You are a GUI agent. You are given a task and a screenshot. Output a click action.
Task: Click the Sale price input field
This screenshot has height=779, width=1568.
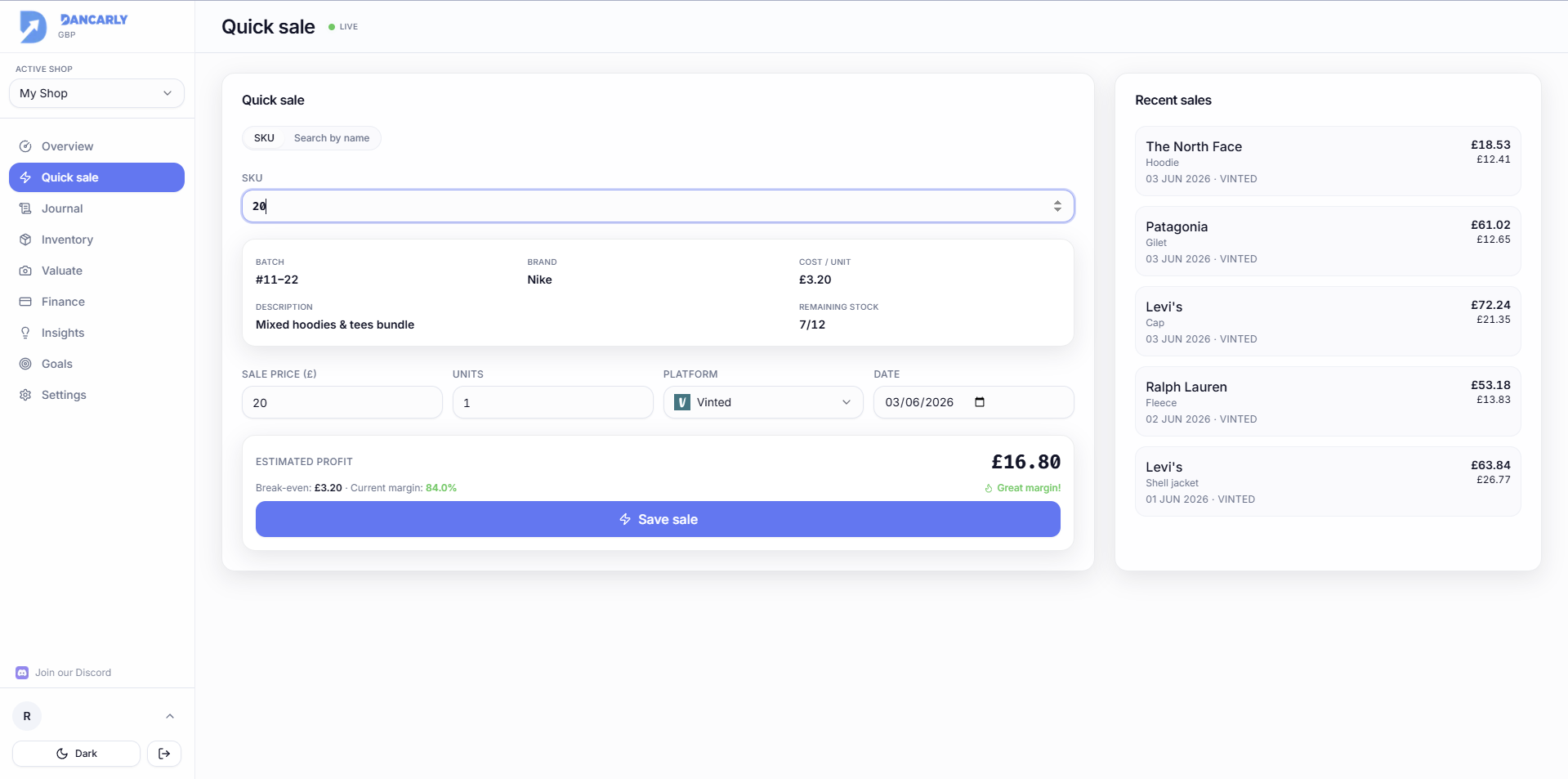[x=342, y=402]
